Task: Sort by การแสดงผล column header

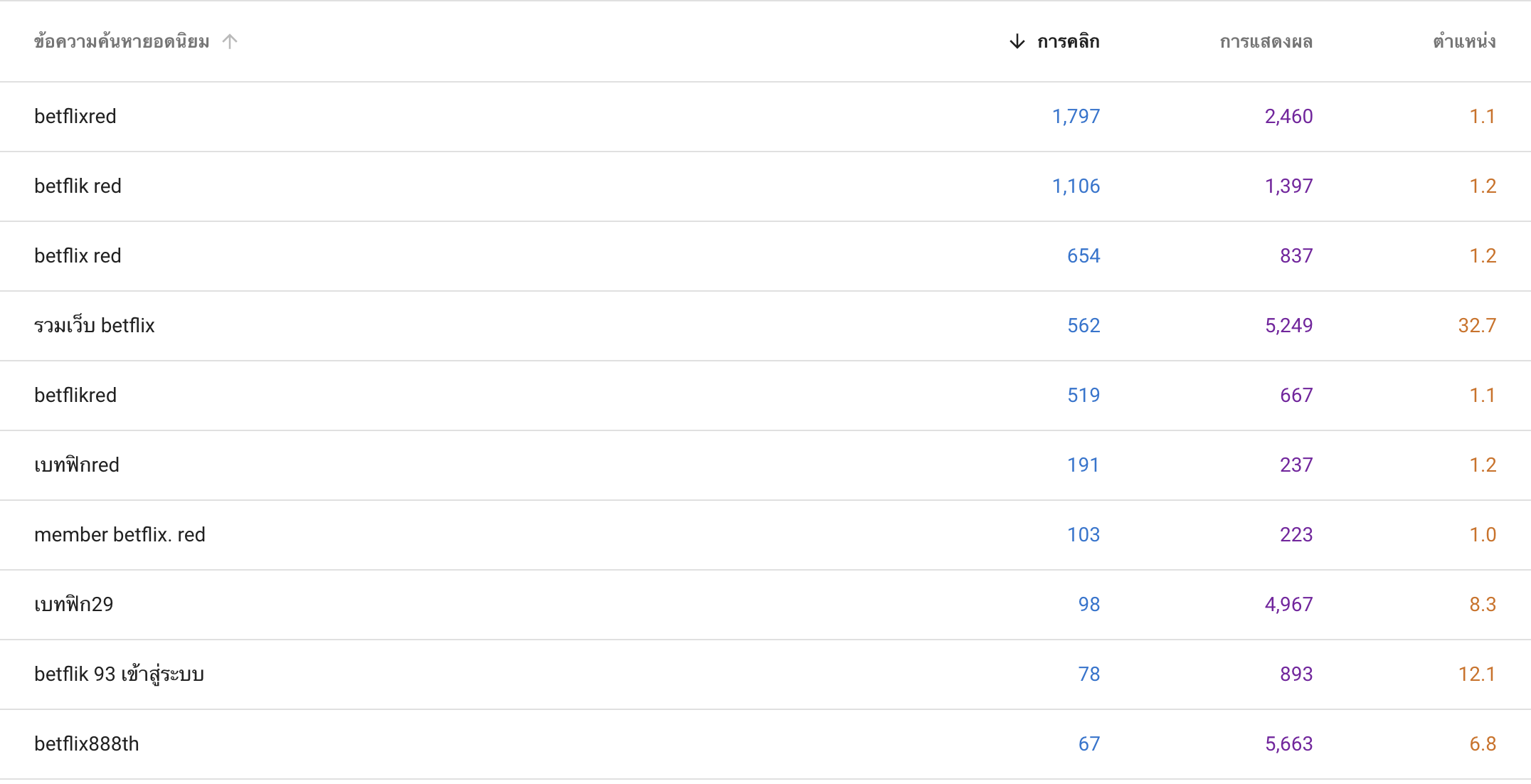Action: [x=1266, y=42]
